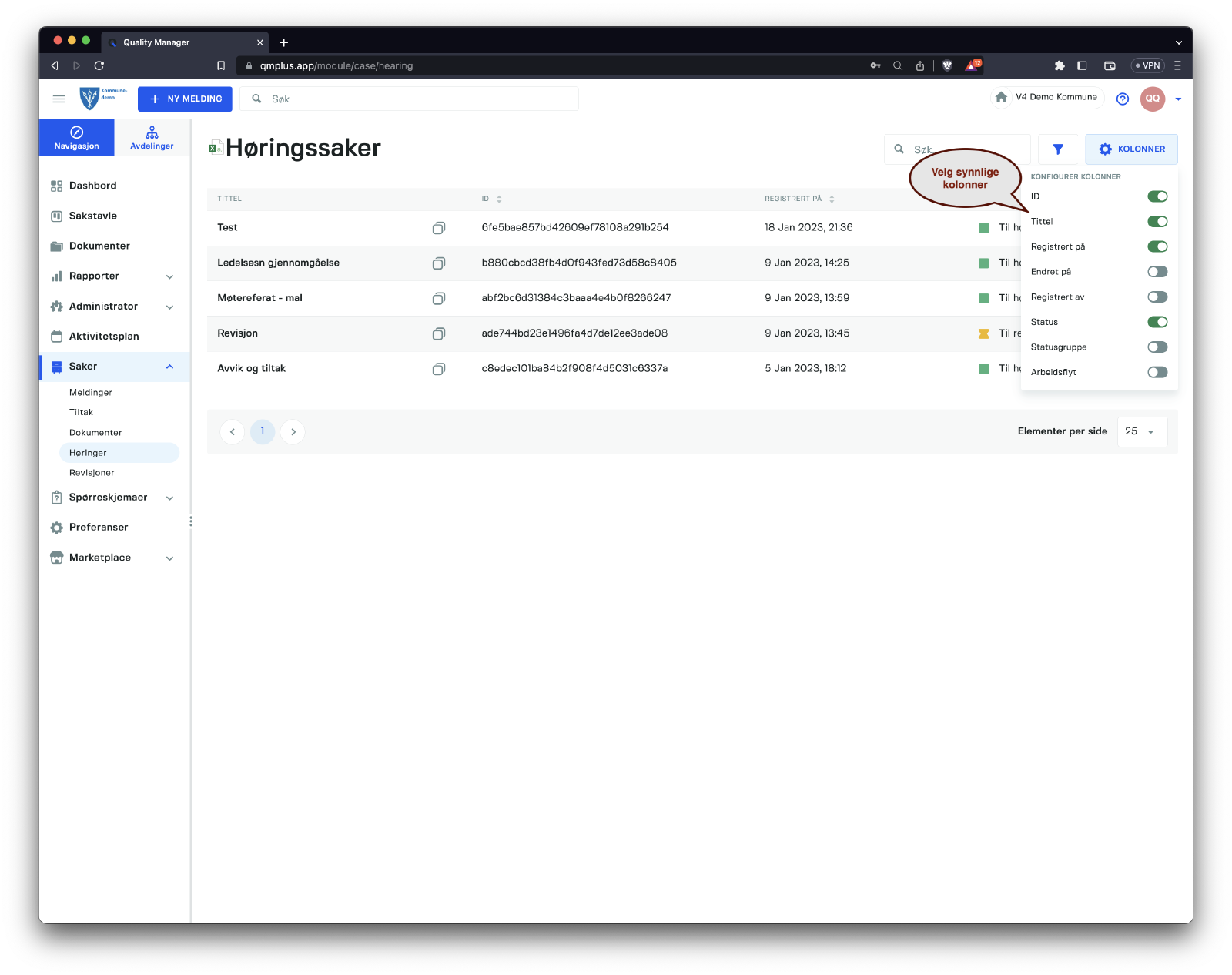Open the Elementer per side dropdown

click(x=1141, y=432)
